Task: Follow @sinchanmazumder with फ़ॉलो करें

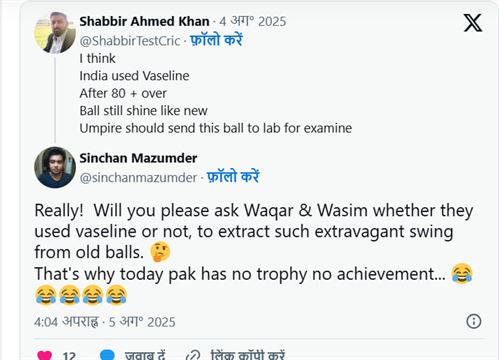Action: 233,177
